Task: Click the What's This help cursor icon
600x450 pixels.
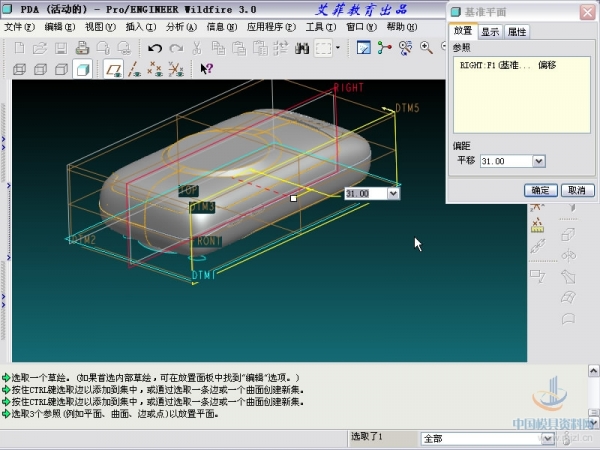Action: [206, 69]
